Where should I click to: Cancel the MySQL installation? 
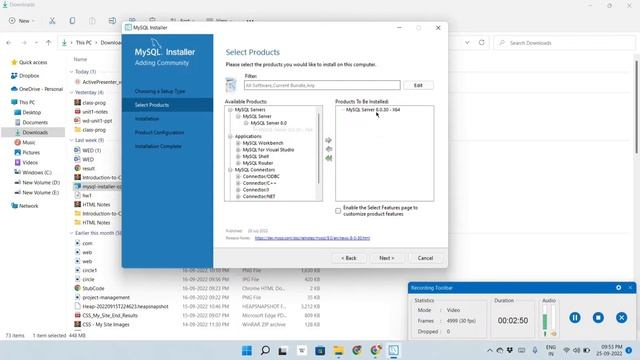(x=425, y=258)
